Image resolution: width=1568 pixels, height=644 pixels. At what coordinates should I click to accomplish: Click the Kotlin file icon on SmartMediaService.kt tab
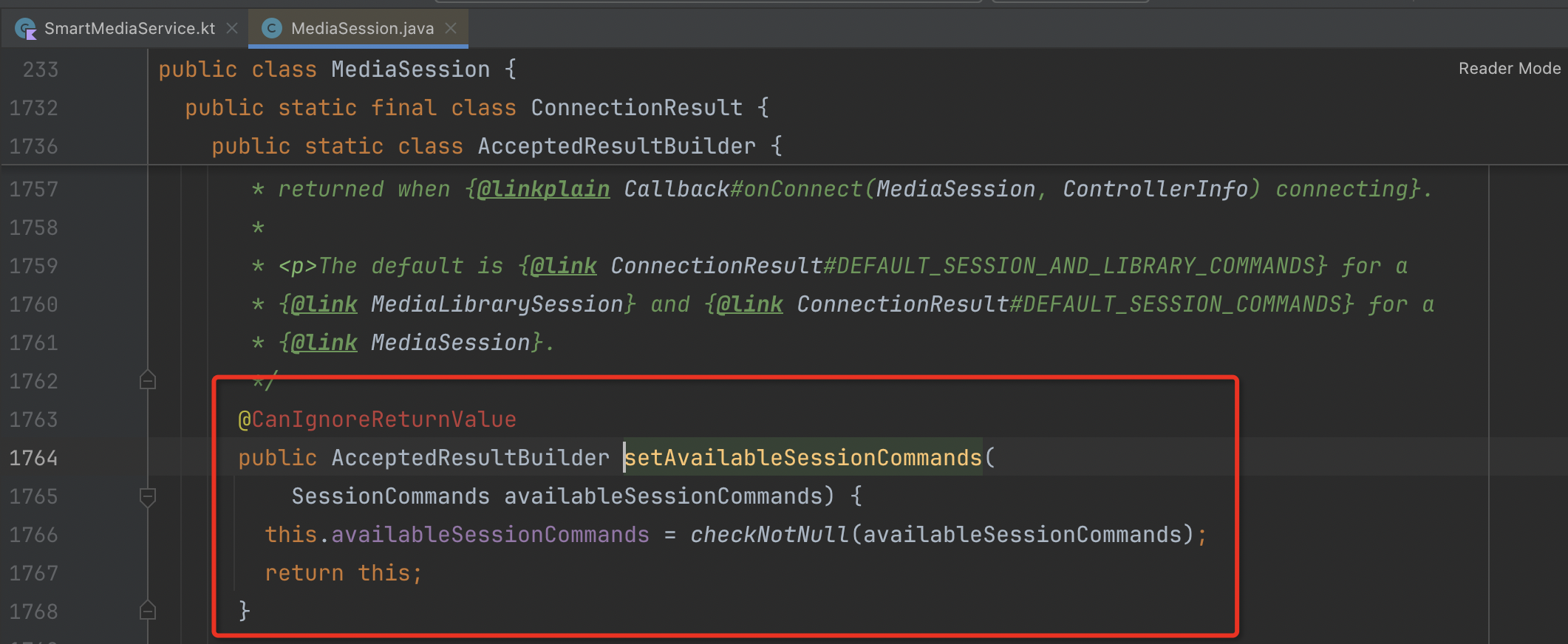pyautogui.click(x=24, y=28)
